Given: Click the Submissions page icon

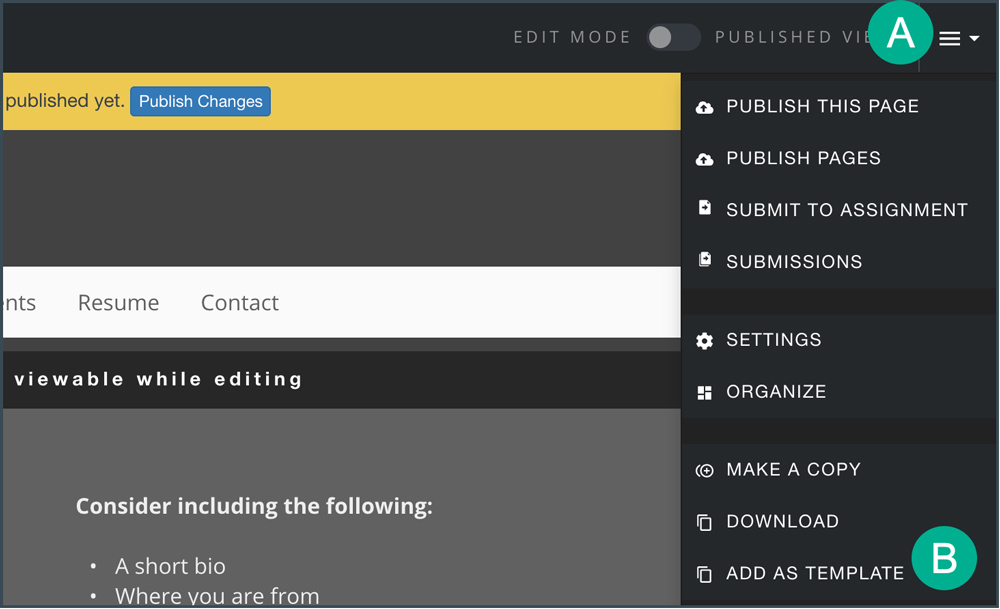Looking at the screenshot, I should coord(705,261).
